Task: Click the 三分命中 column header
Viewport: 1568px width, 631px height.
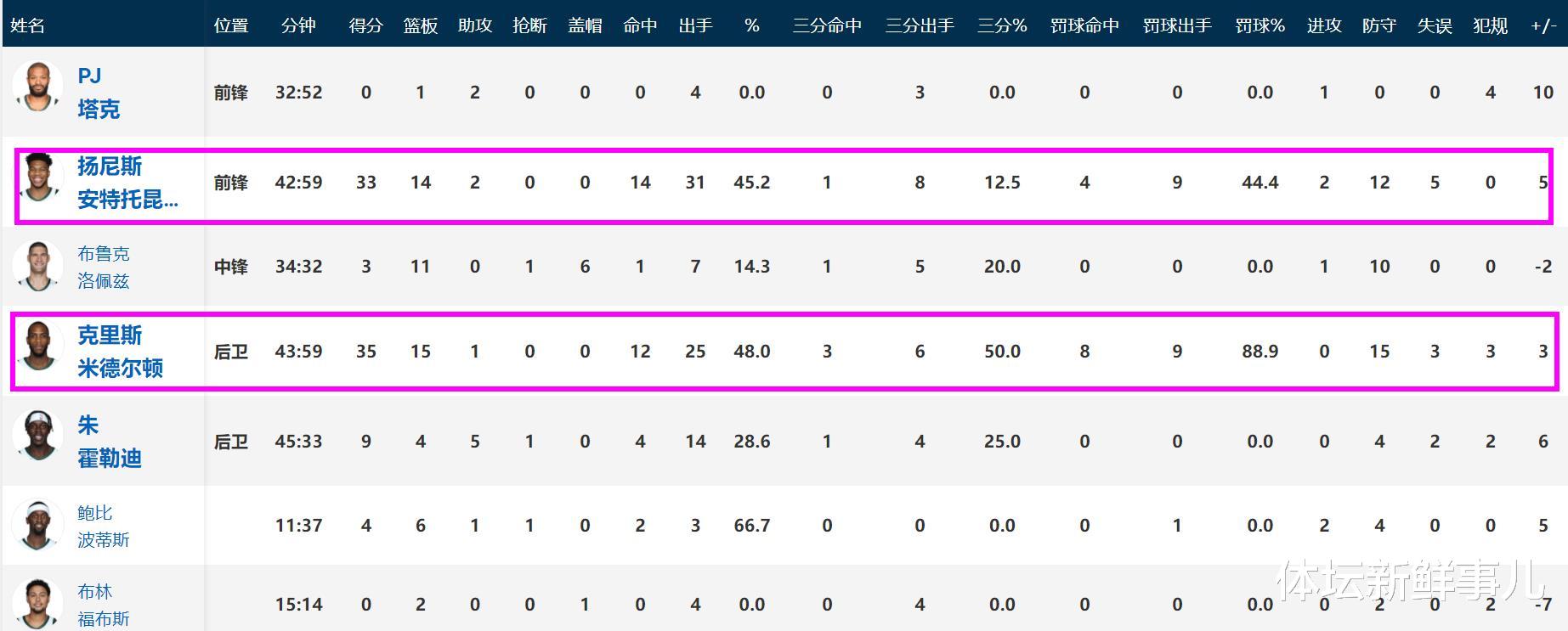Action: 827,25
